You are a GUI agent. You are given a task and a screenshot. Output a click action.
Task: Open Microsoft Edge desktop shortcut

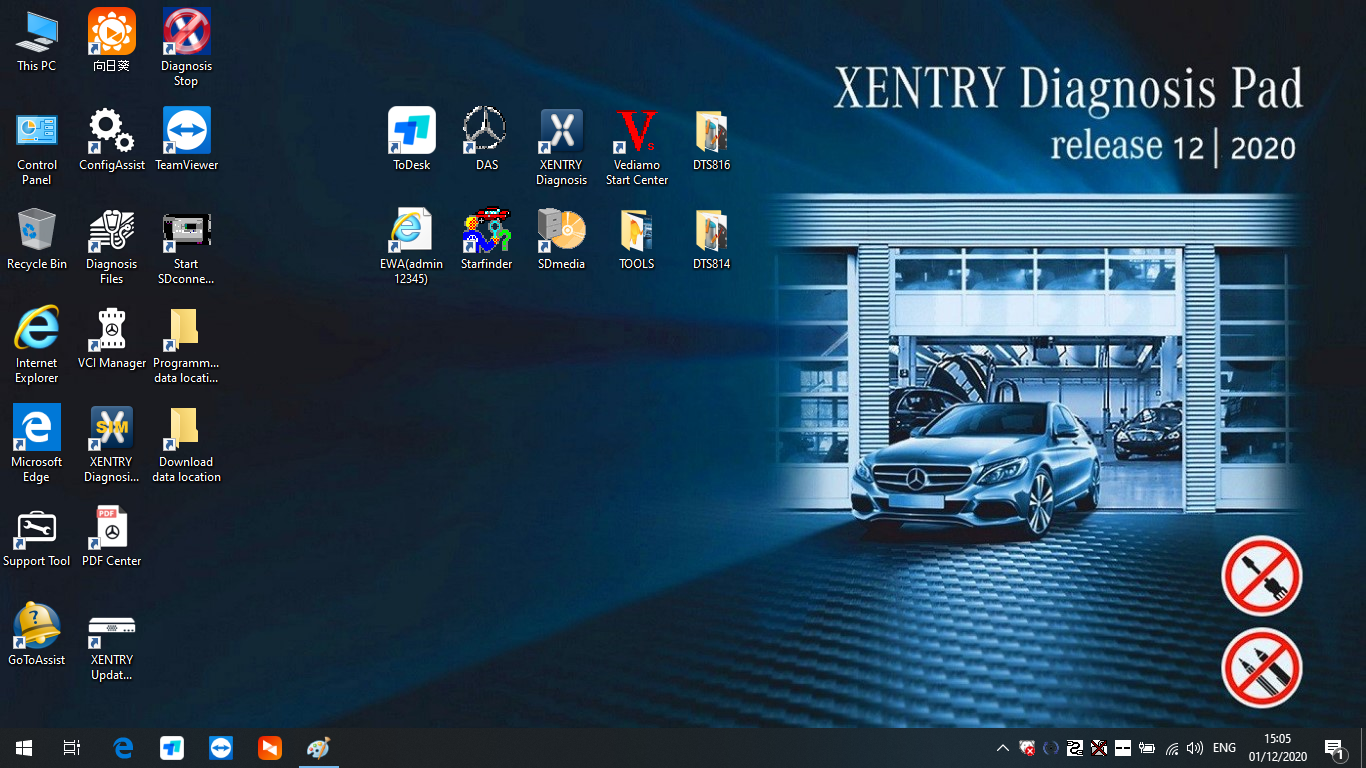[x=37, y=444]
